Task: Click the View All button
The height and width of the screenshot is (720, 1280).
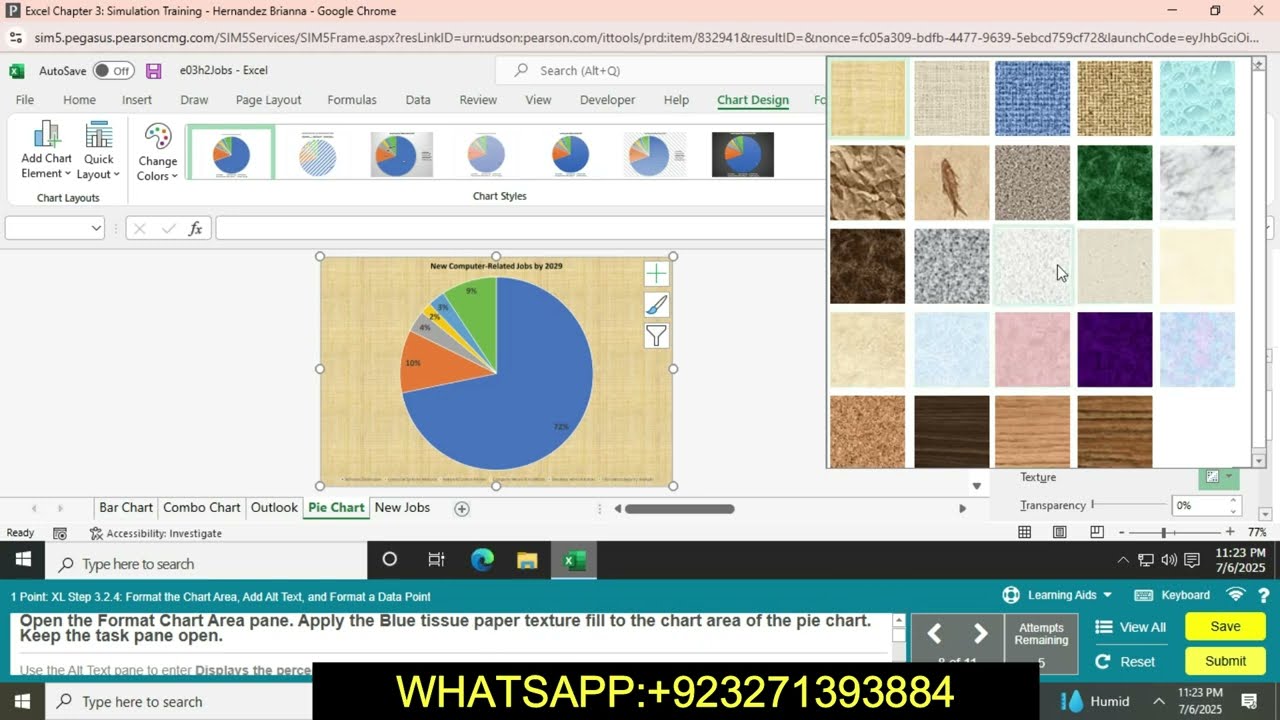Action: [1131, 627]
